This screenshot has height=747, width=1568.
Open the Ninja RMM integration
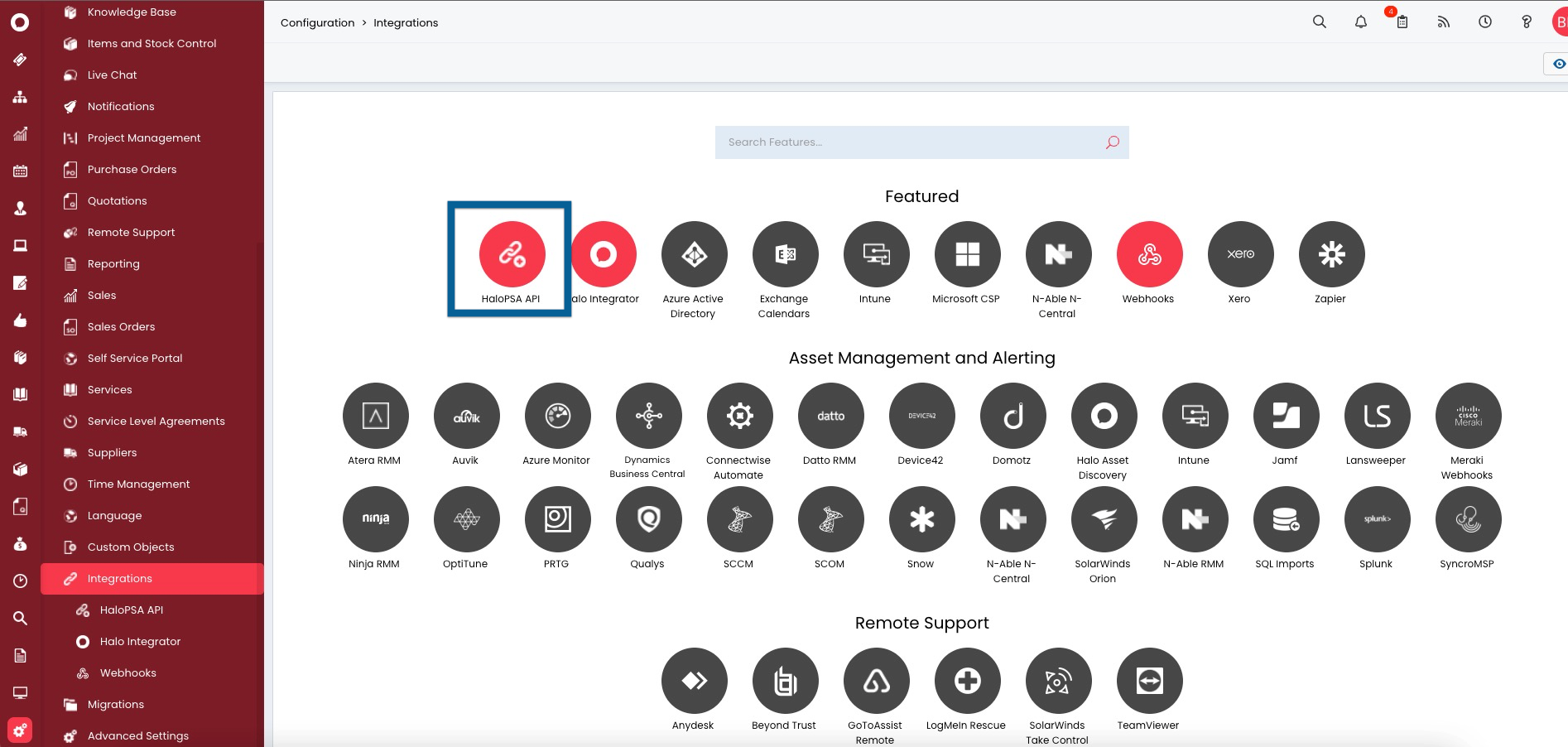click(375, 519)
